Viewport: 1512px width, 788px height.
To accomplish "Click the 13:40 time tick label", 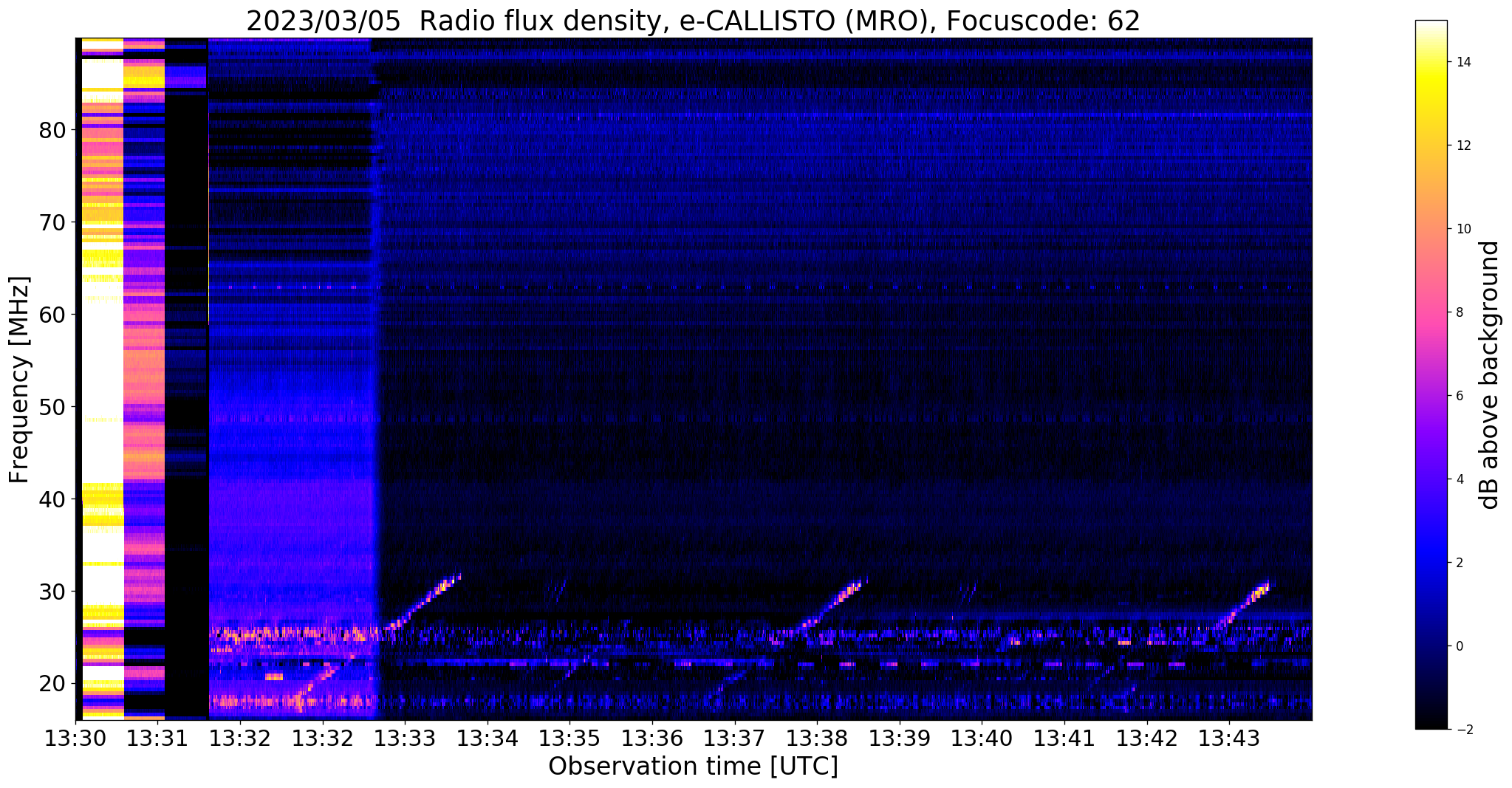I will [x=982, y=738].
